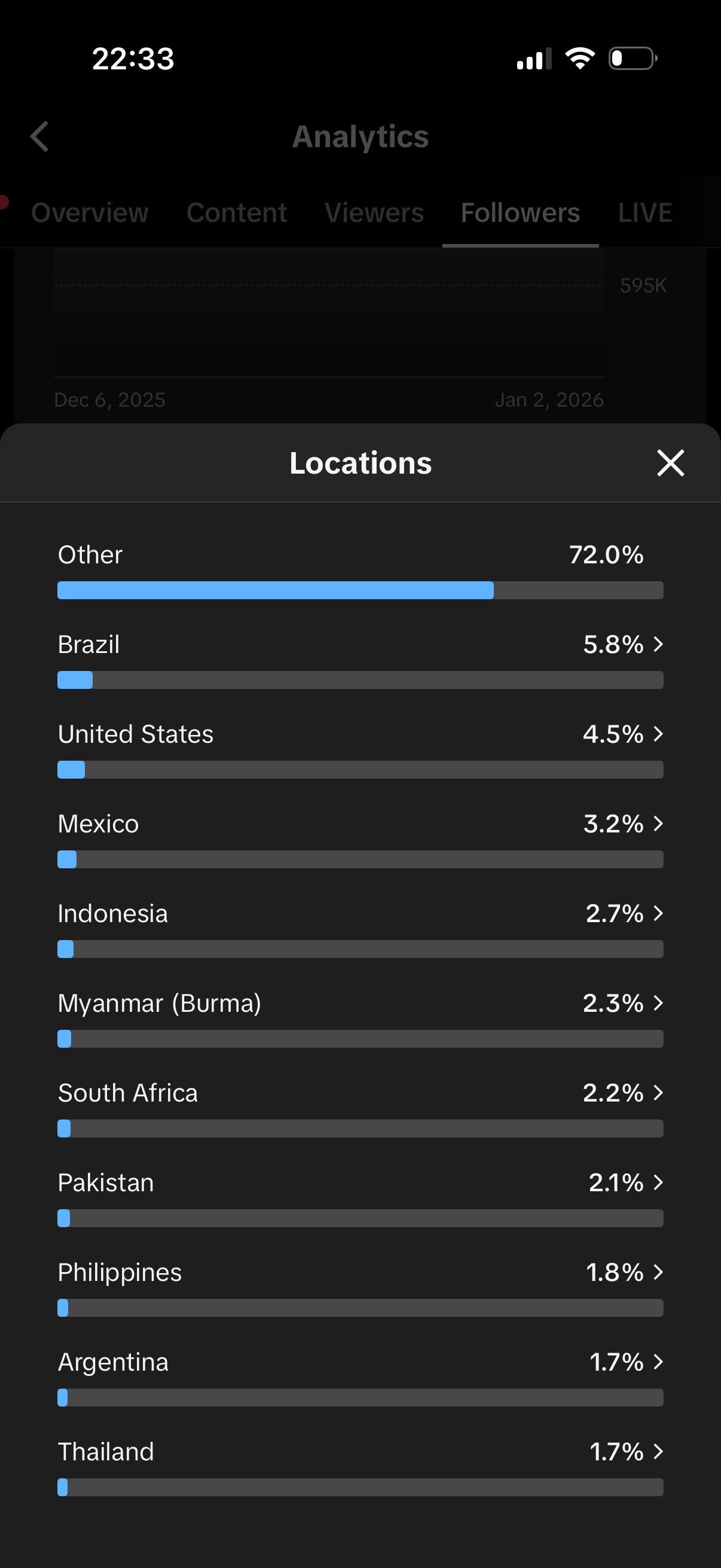Close the Locations panel with X
This screenshot has width=721, height=1568.
671,463
